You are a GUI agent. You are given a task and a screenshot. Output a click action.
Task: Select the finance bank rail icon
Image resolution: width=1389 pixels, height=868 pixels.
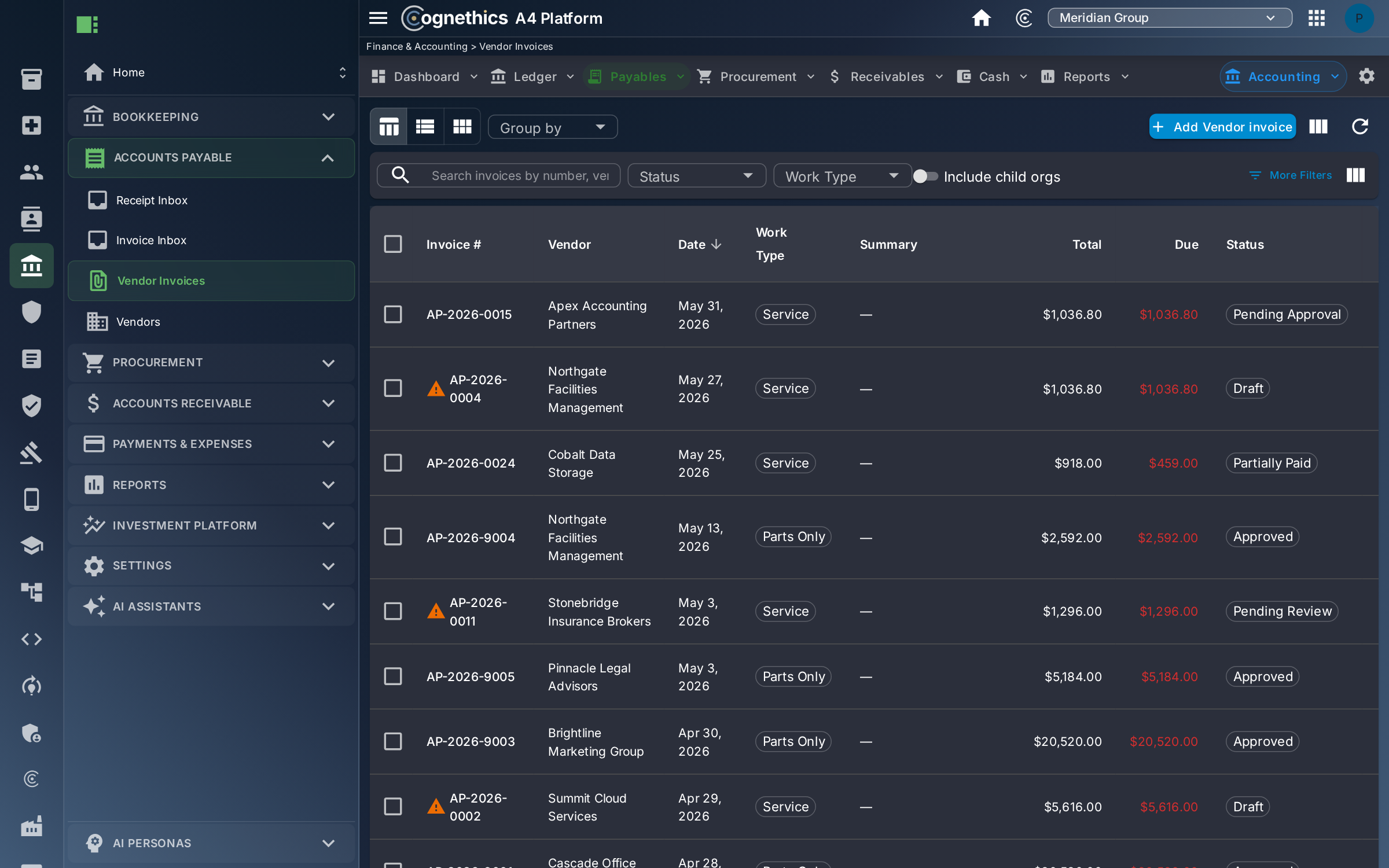32,266
